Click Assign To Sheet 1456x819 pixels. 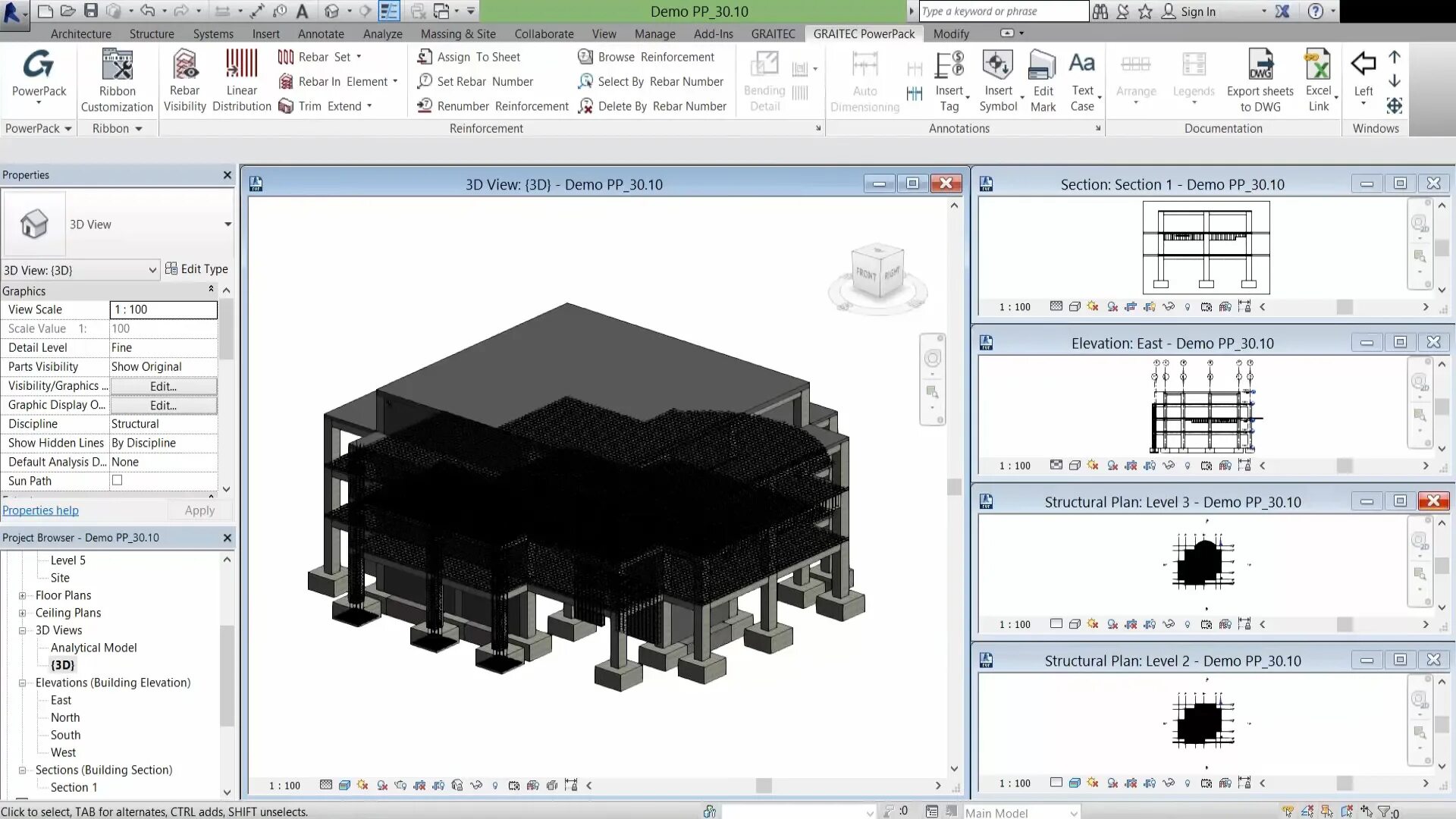[469, 57]
